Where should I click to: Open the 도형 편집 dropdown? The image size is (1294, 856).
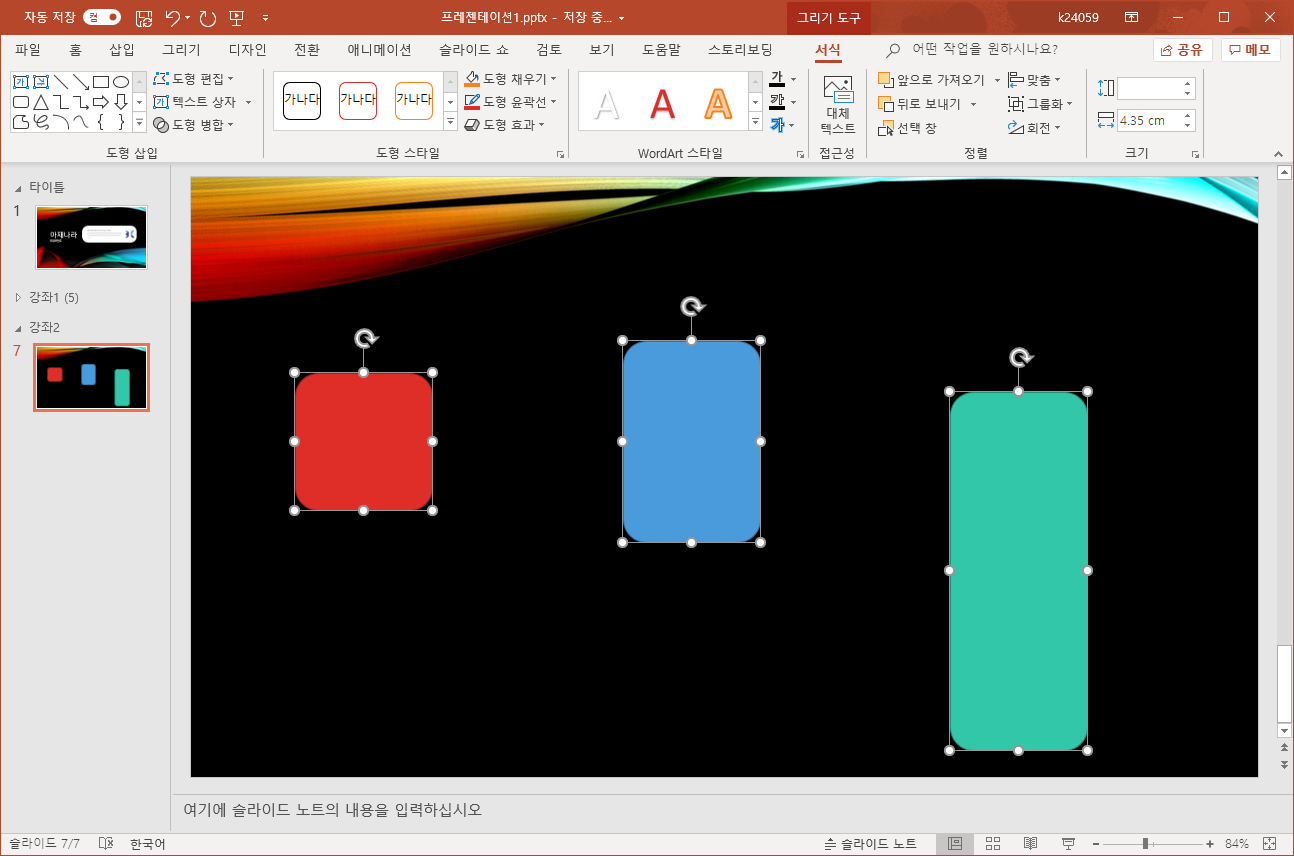[194, 78]
